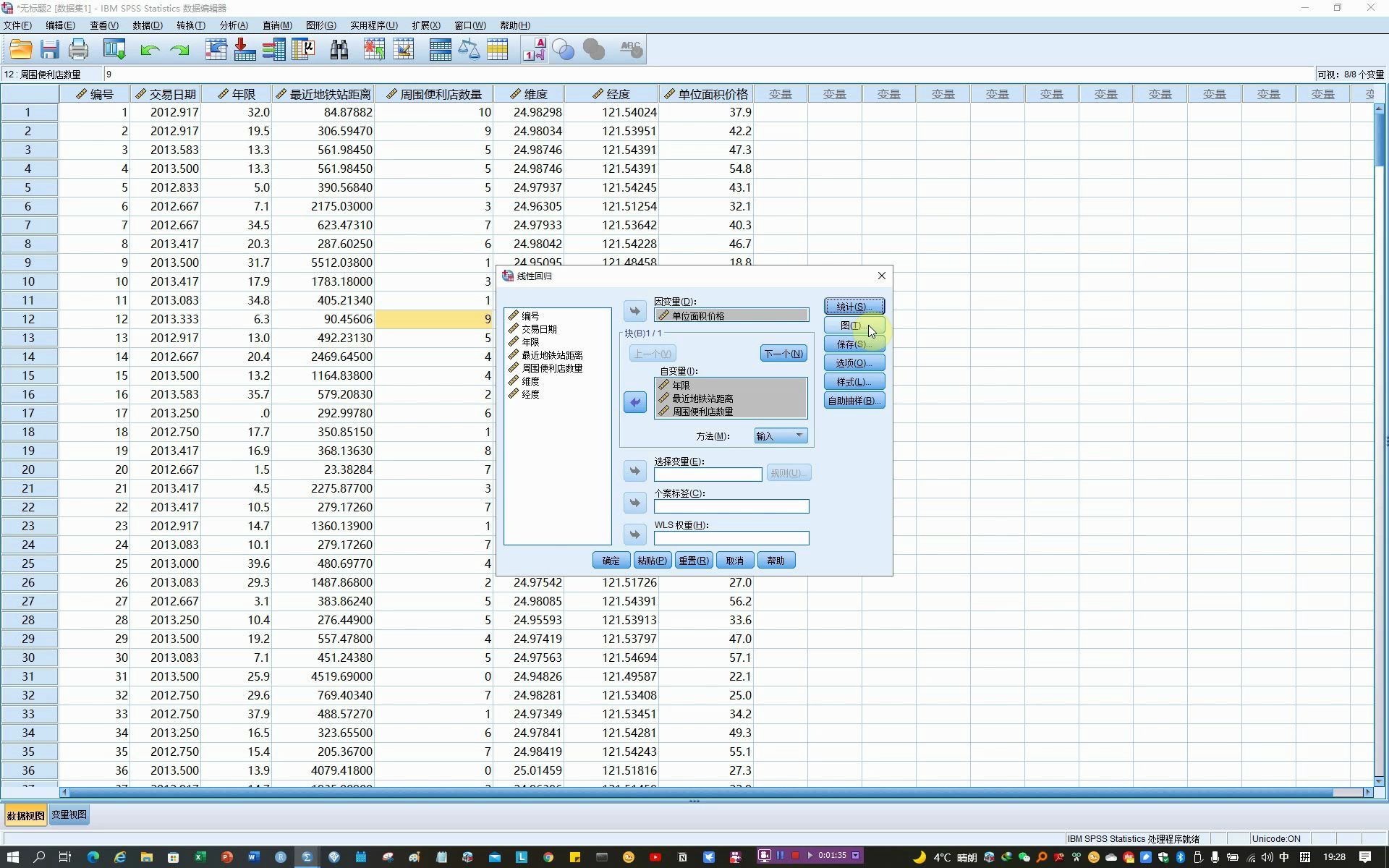Screen dimensions: 1389x868
Task: Click the Split file toolbar icon
Action: coord(440,49)
